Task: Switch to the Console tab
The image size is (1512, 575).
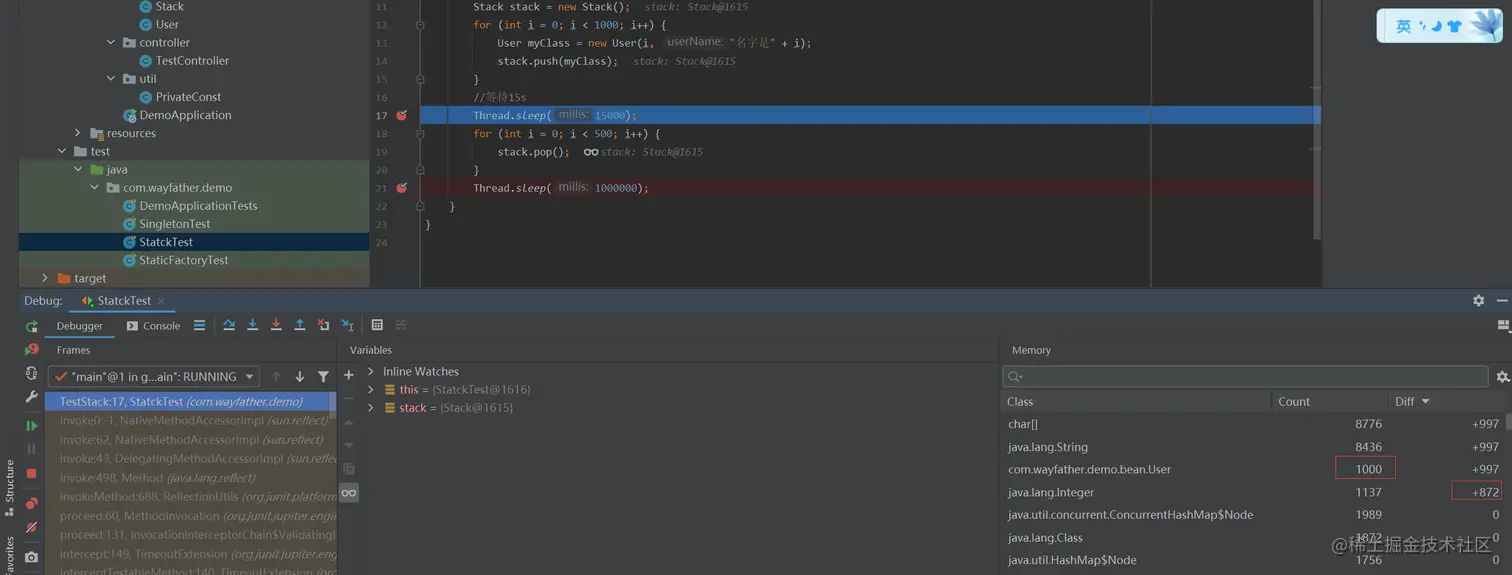Action: tap(153, 326)
